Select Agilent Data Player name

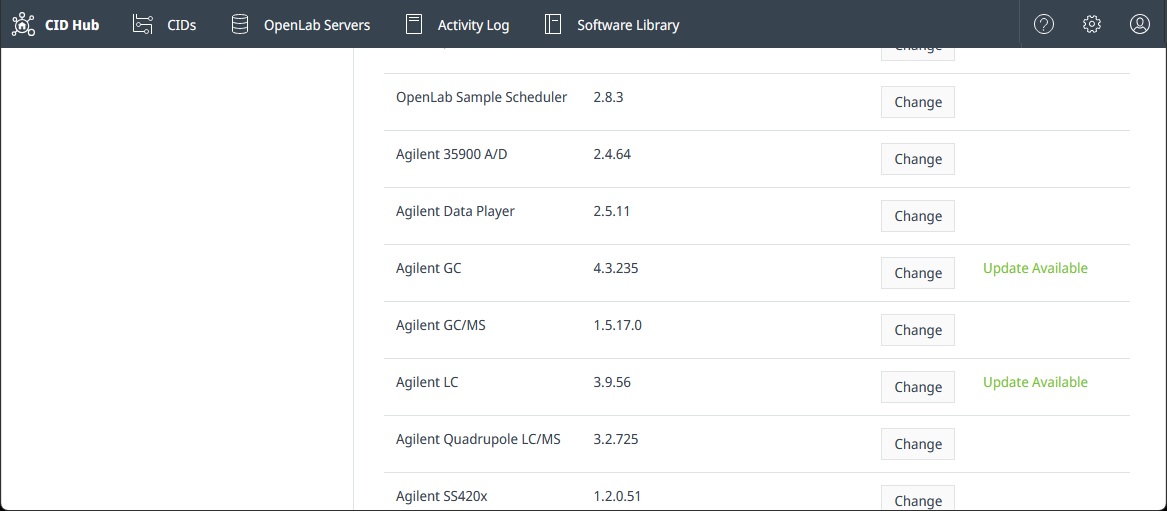455,211
